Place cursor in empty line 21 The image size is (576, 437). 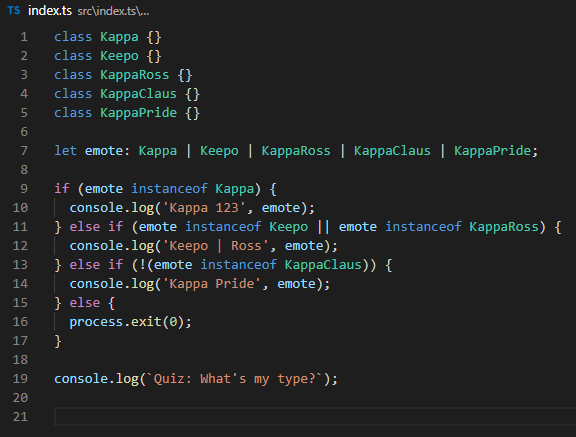coord(315,416)
